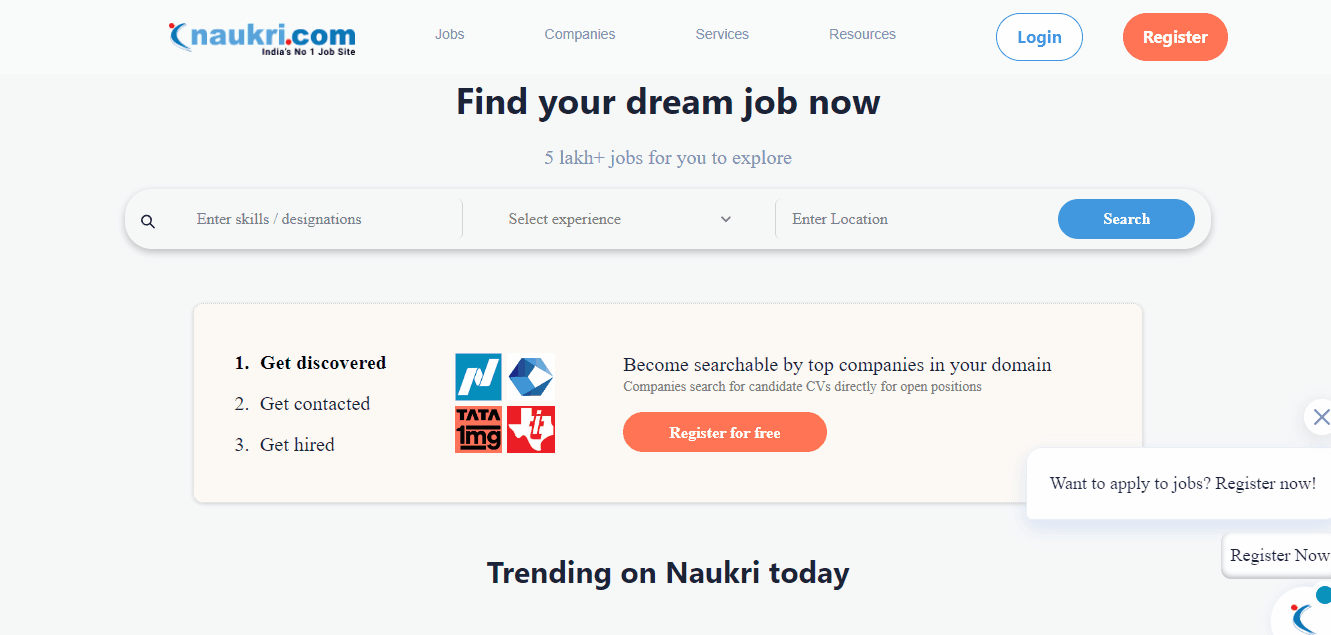Open the Services menu

pos(722,34)
